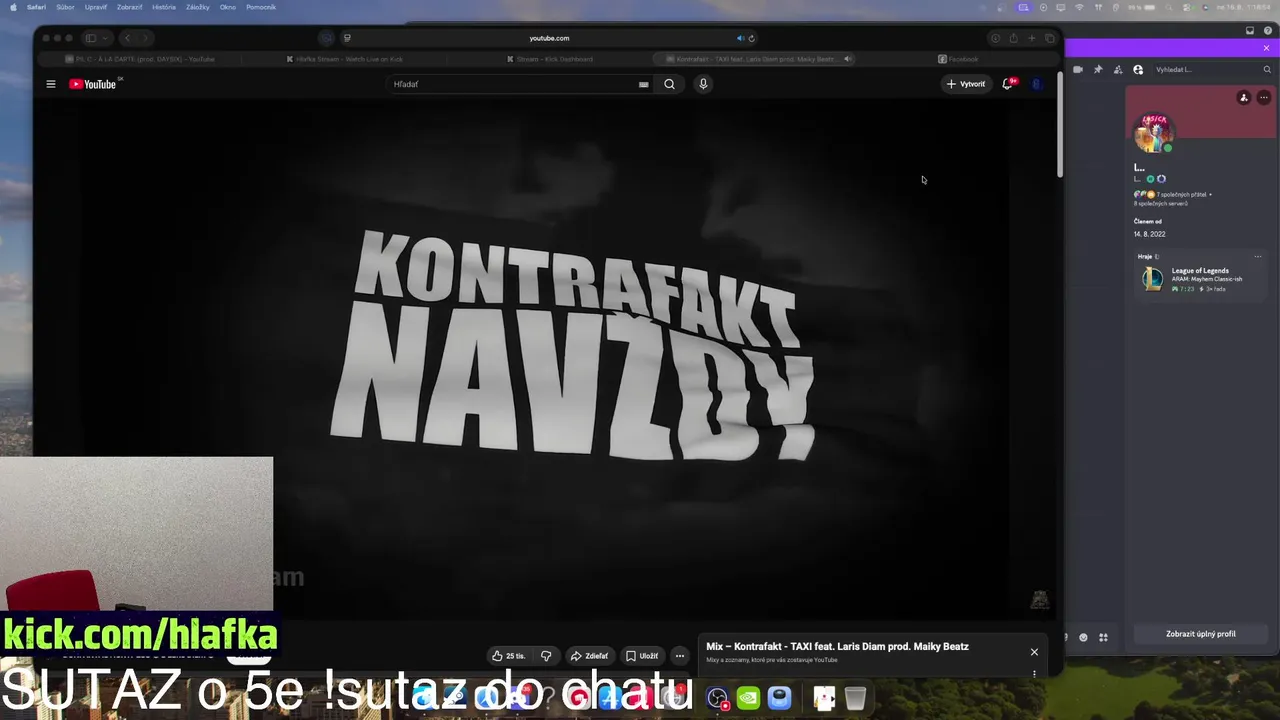The image size is (1280, 720).
Task: Click the Mix – Kontrafakt - TAXI playlist title
Action: coord(837,647)
